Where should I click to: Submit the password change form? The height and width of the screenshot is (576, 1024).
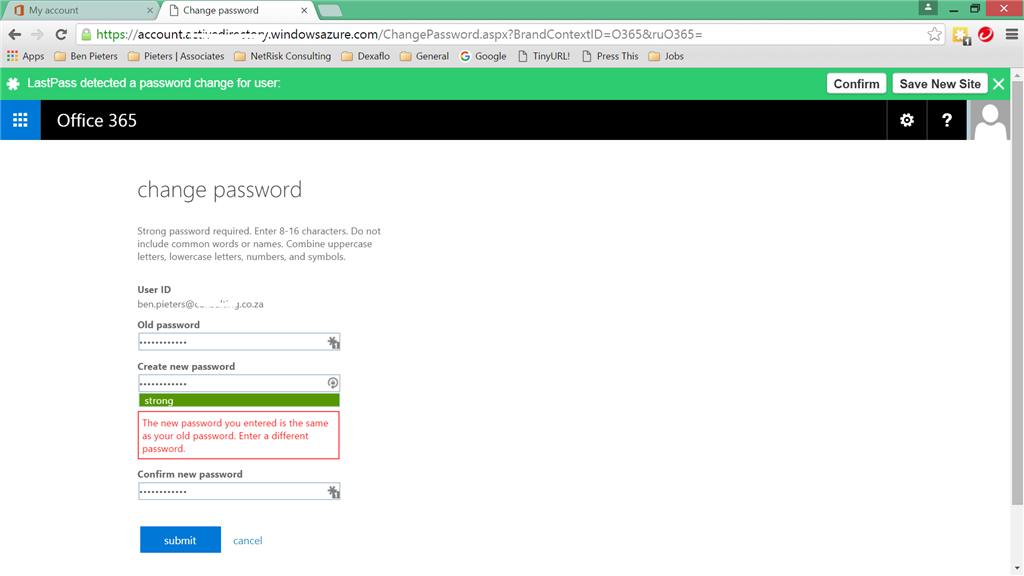[x=180, y=540]
